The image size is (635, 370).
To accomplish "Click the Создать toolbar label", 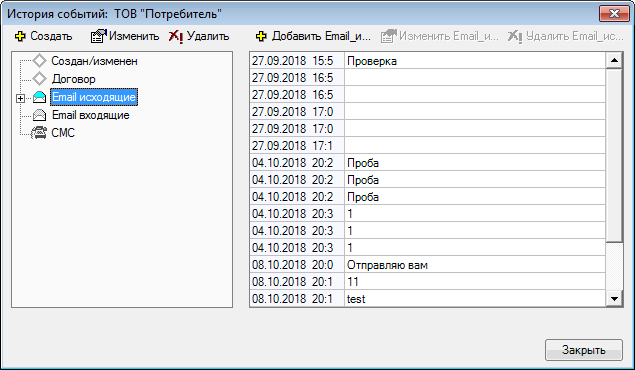I will tap(51, 36).
